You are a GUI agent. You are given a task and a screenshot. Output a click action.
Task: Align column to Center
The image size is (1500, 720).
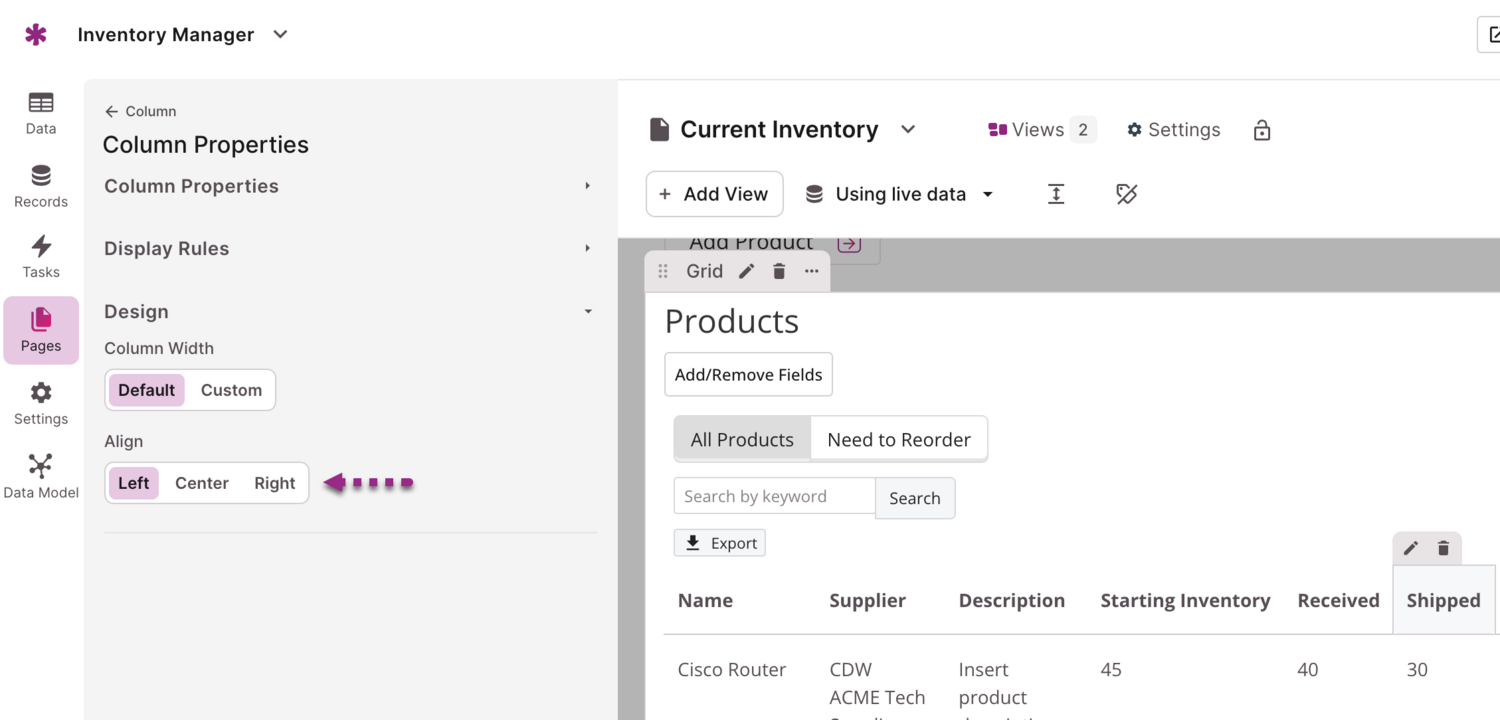click(202, 483)
